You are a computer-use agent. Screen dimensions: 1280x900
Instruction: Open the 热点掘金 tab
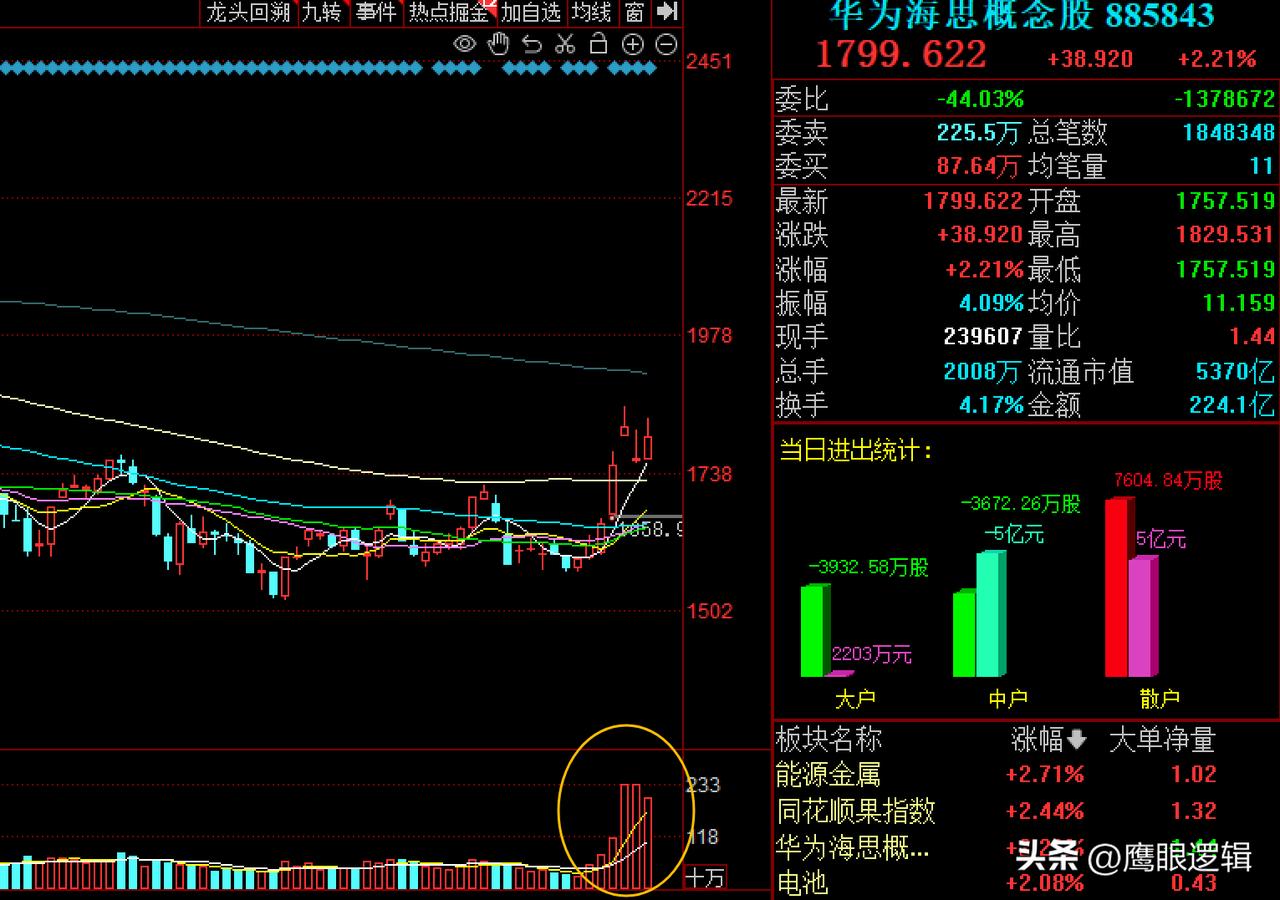click(450, 12)
